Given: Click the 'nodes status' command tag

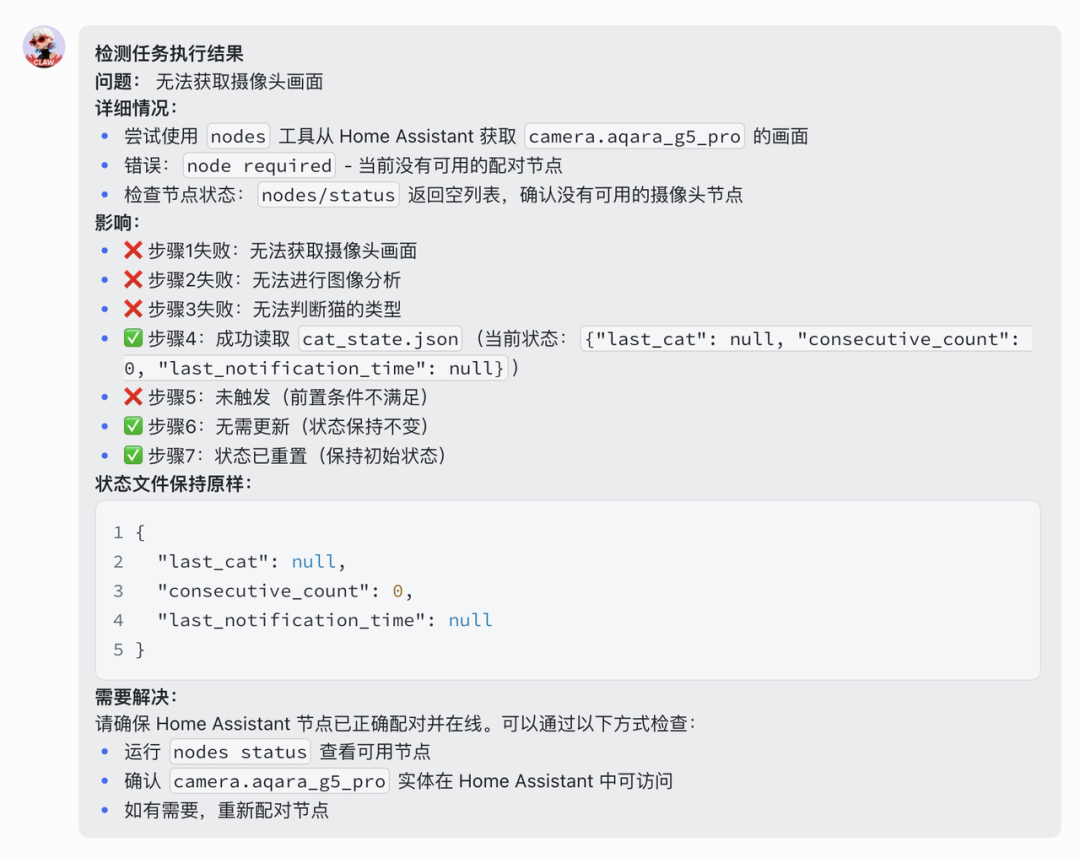Looking at the screenshot, I should coord(240,752).
